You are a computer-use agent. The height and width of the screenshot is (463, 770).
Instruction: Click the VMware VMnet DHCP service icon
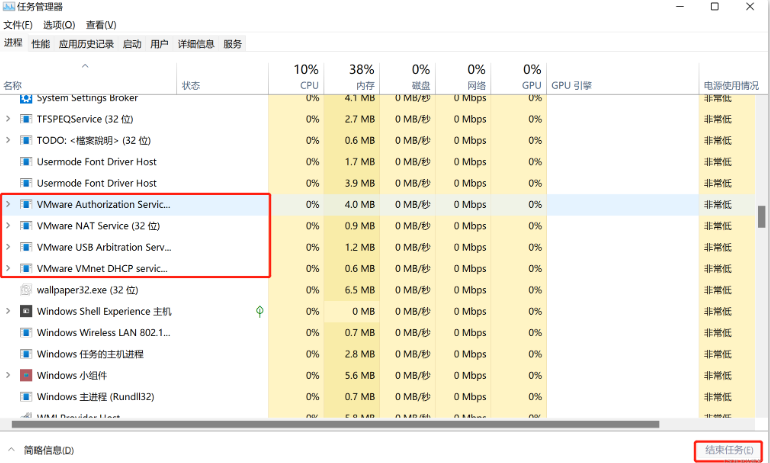[x=26, y=268]
